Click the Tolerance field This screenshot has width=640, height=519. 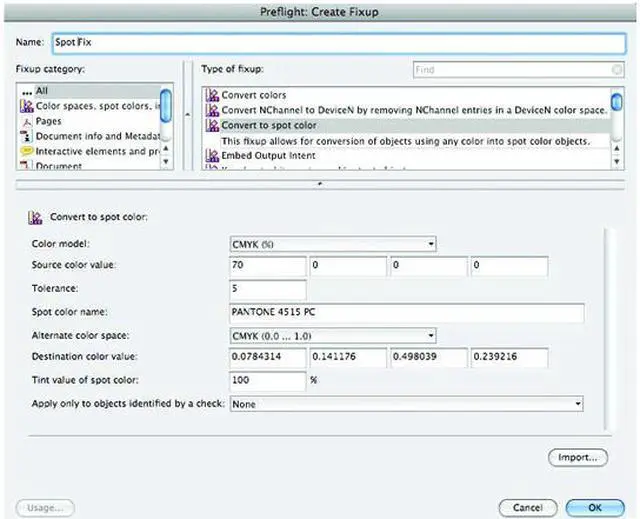click(x=268, y=289)
